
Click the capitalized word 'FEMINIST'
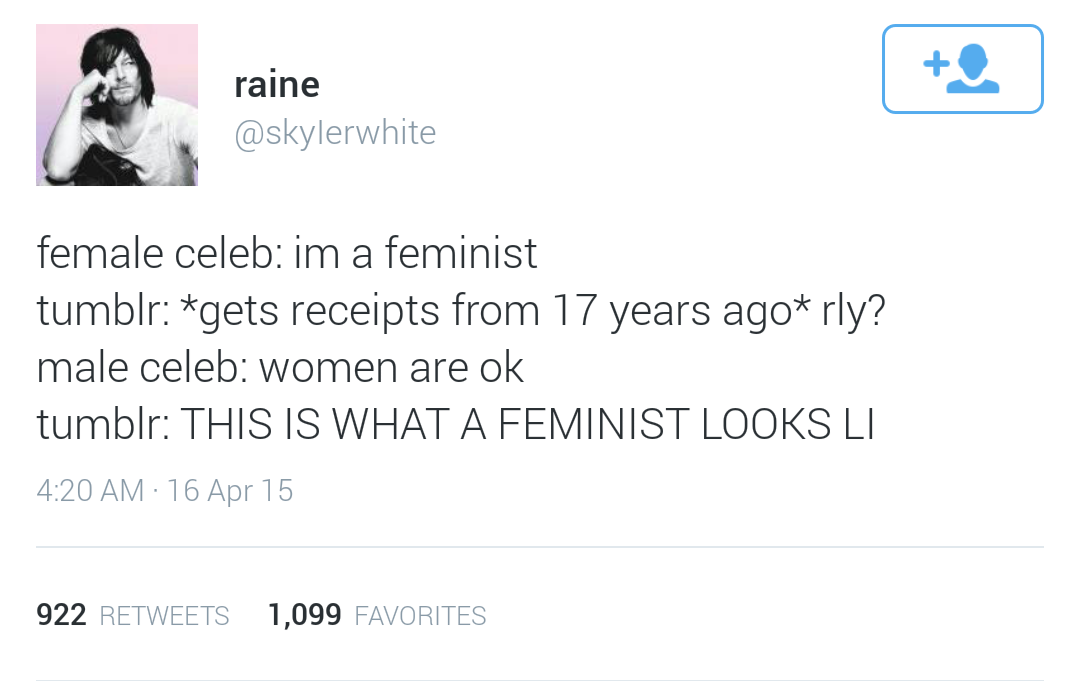(x=593, y=424)
